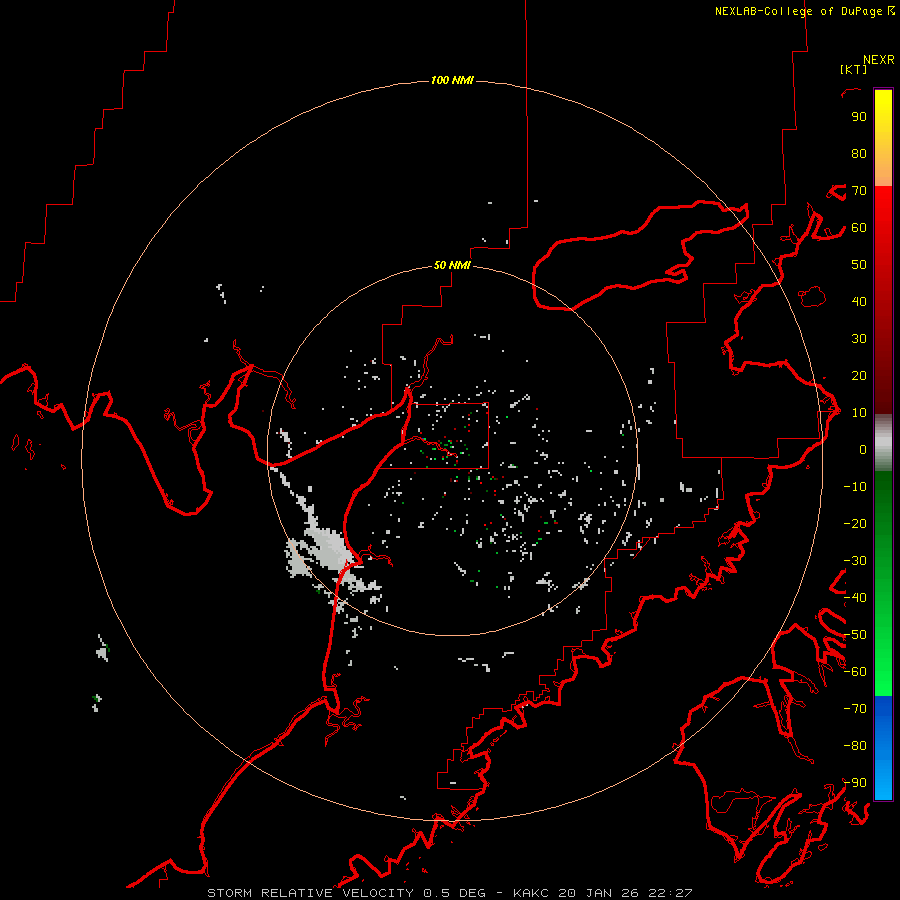This screenshot has width=900, height=900.
Task: Click the -60 knot value on the color scale
Action: 855,672
